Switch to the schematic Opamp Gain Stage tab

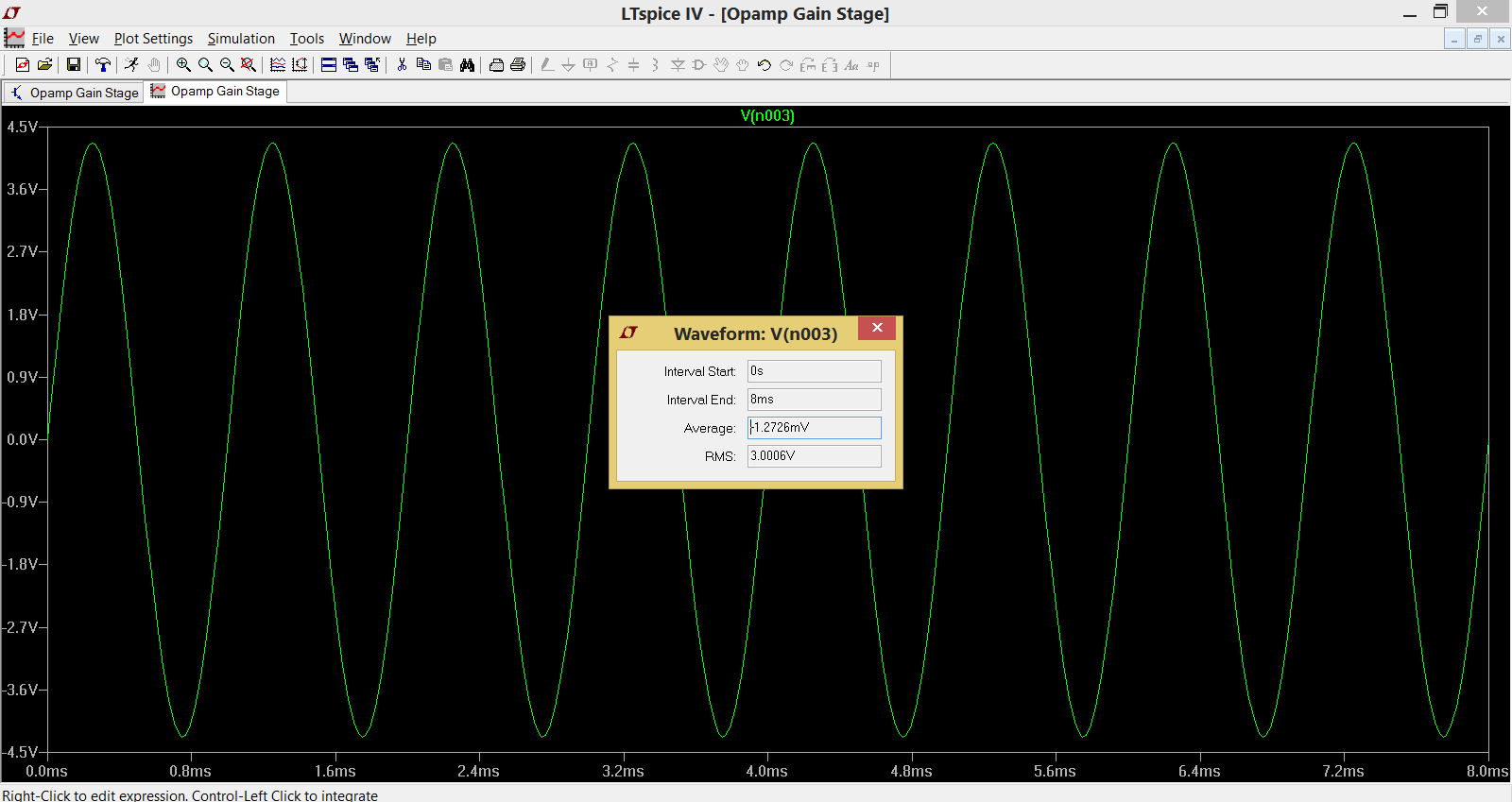(x=74, y=93)
